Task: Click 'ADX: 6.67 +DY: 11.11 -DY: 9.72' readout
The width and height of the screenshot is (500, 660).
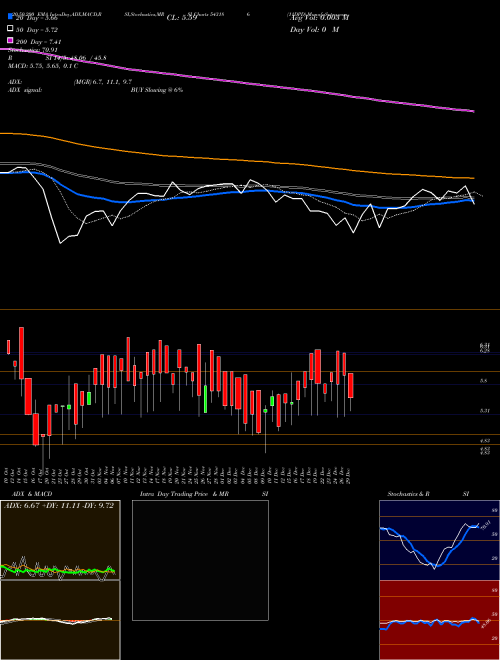Action: tap(59, 506)
